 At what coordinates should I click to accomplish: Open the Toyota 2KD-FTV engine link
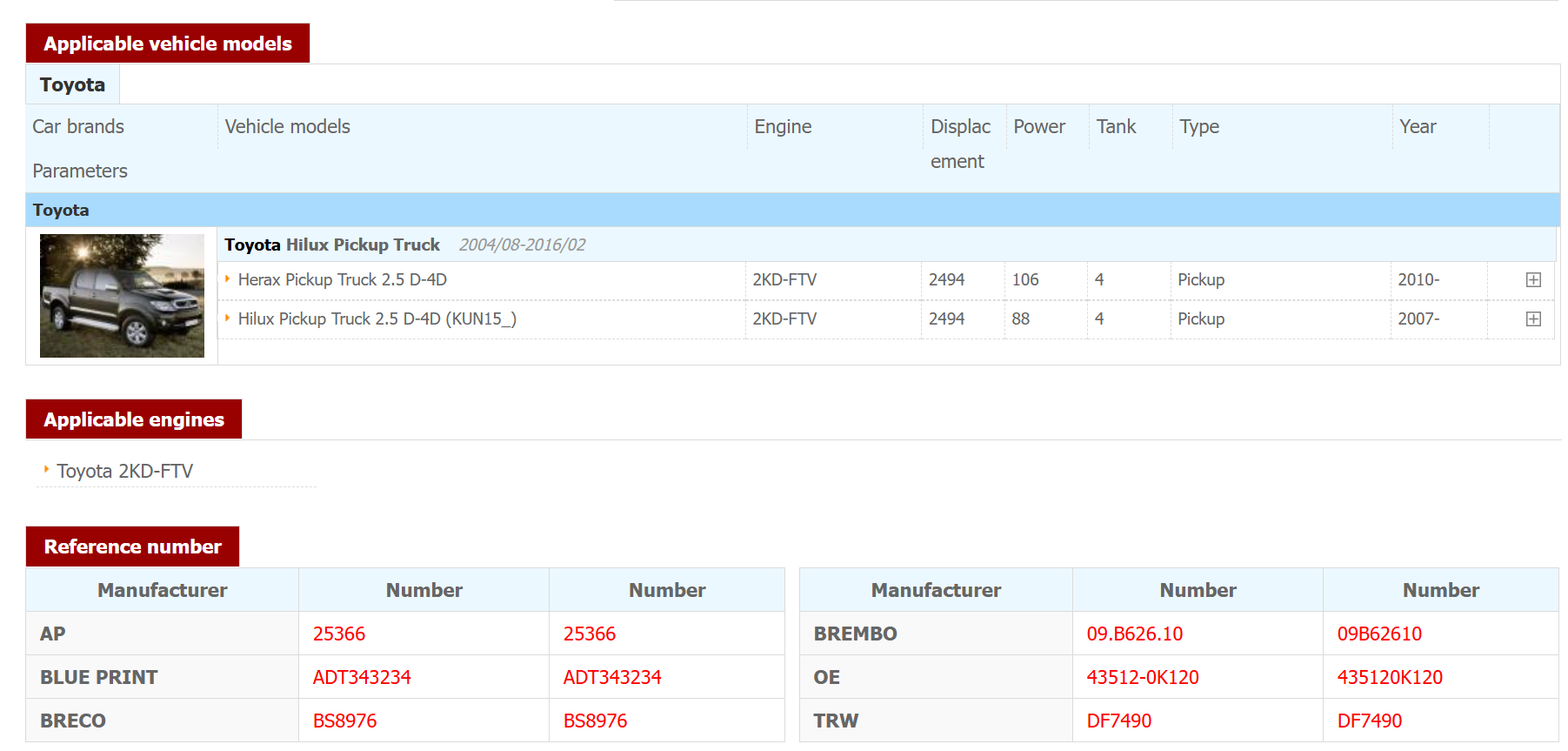125,471
